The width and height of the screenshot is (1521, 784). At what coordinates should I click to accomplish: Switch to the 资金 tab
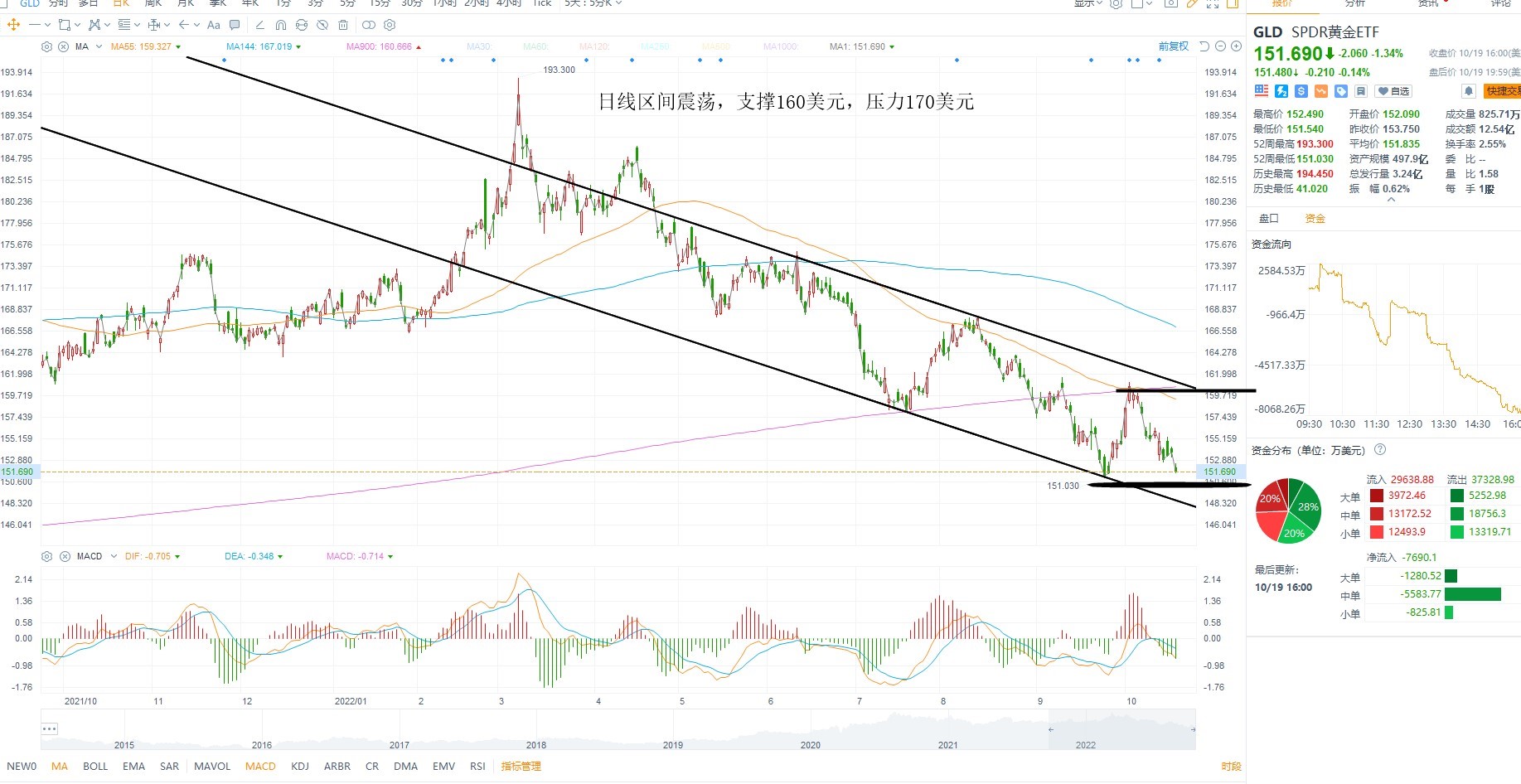click(1315, 219)
